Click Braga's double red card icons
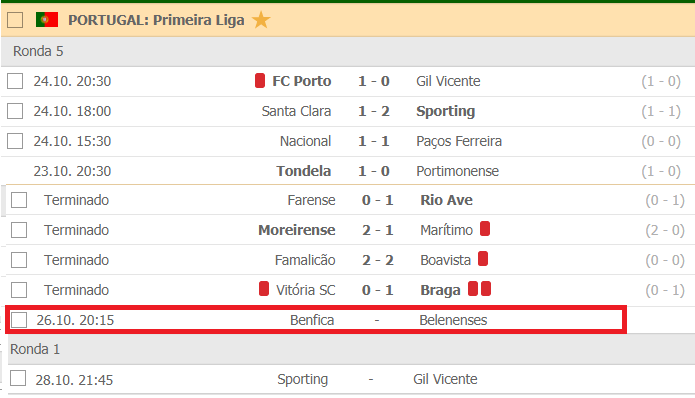This screenshot has height=398, width=695. (x=480, y=289)
